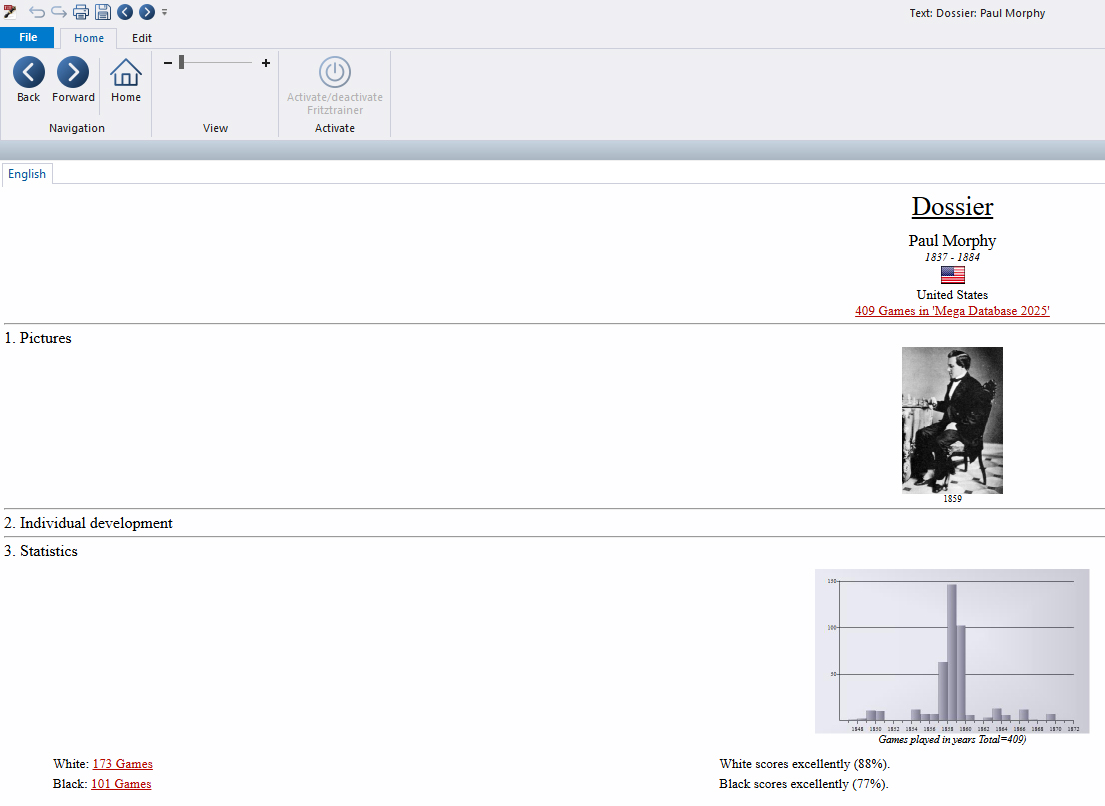This screenshot has width=1105, height=806.
Task: Click small forward arrow in quick access toolbar
Action: click(147, 12)
